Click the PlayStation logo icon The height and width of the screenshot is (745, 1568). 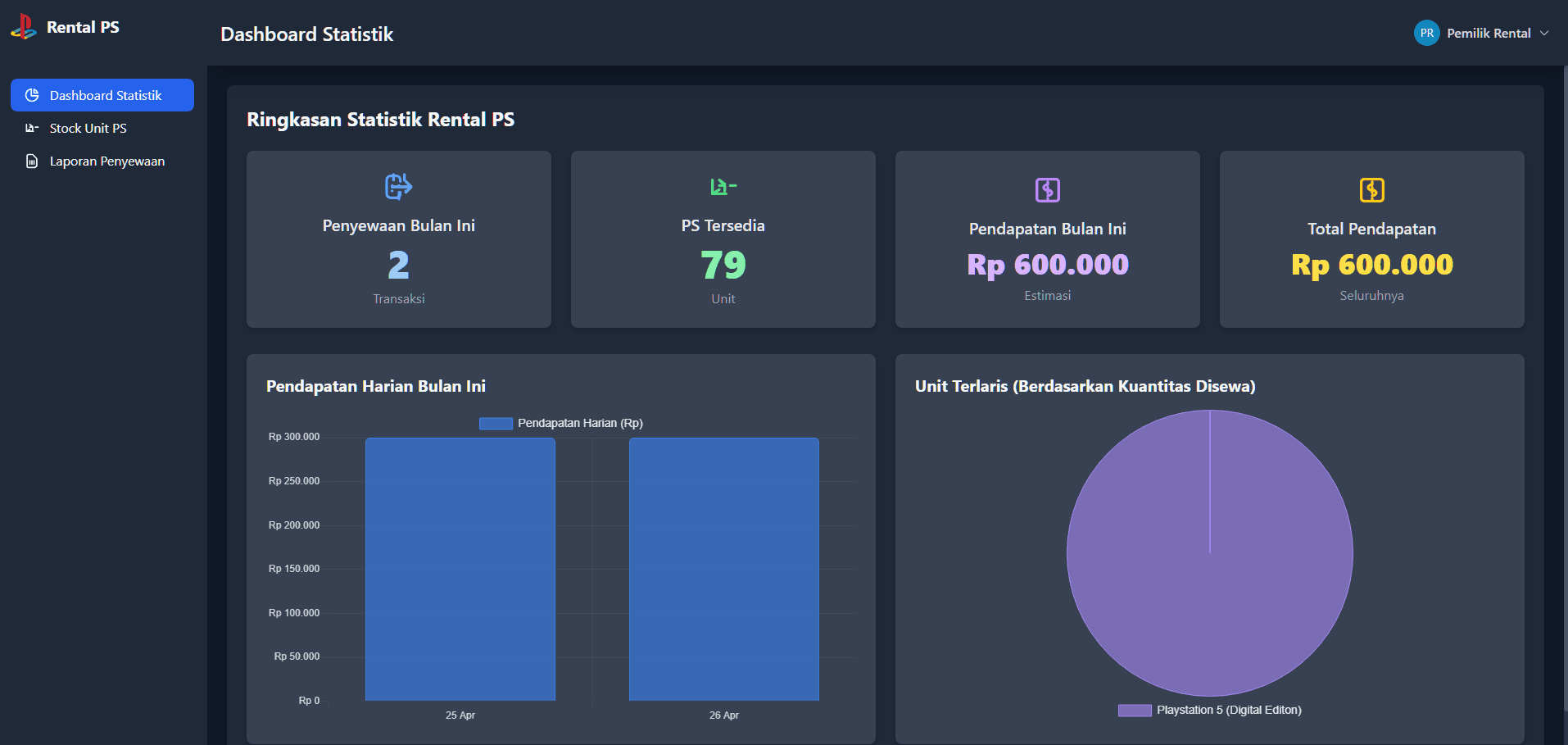tap(24, 27)
